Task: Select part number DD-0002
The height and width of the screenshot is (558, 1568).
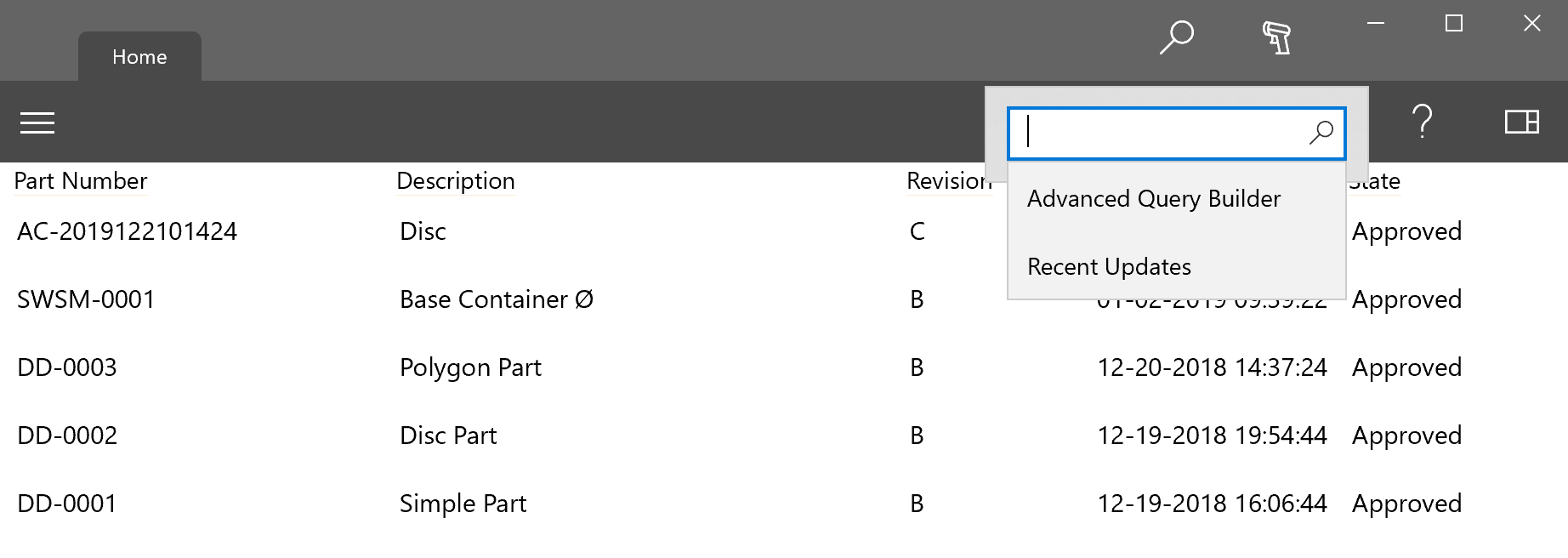Action: coord(67,436)
